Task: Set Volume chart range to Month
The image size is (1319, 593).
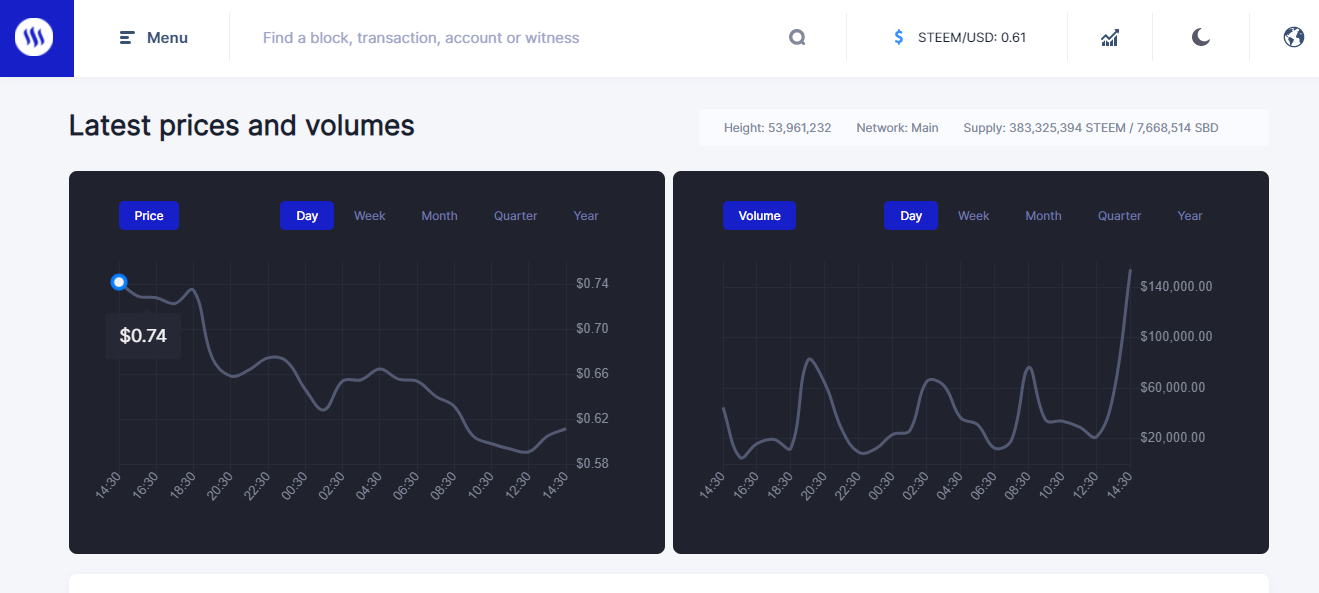Action: [x=1043, y=216]
